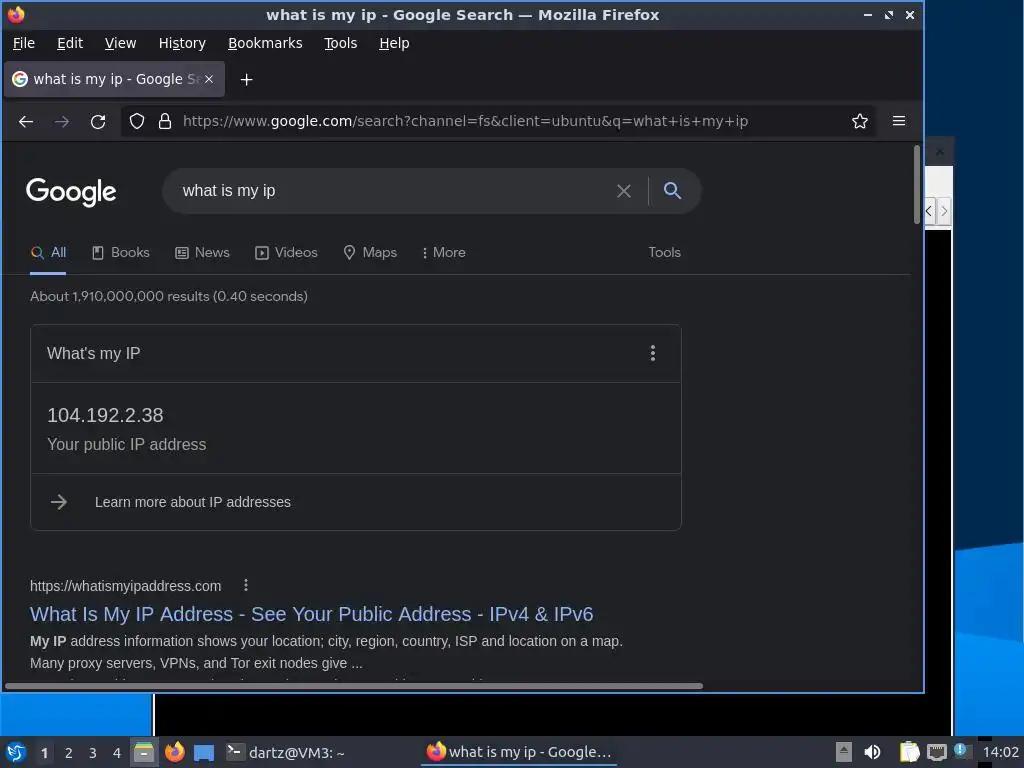The width and height of the screenshot is (1024, 768).
Task: Open a new tab
Action: pos(246,80)
